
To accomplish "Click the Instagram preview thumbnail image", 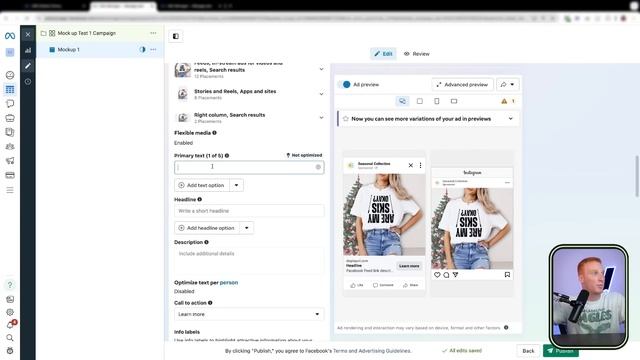I will (472, 228).
